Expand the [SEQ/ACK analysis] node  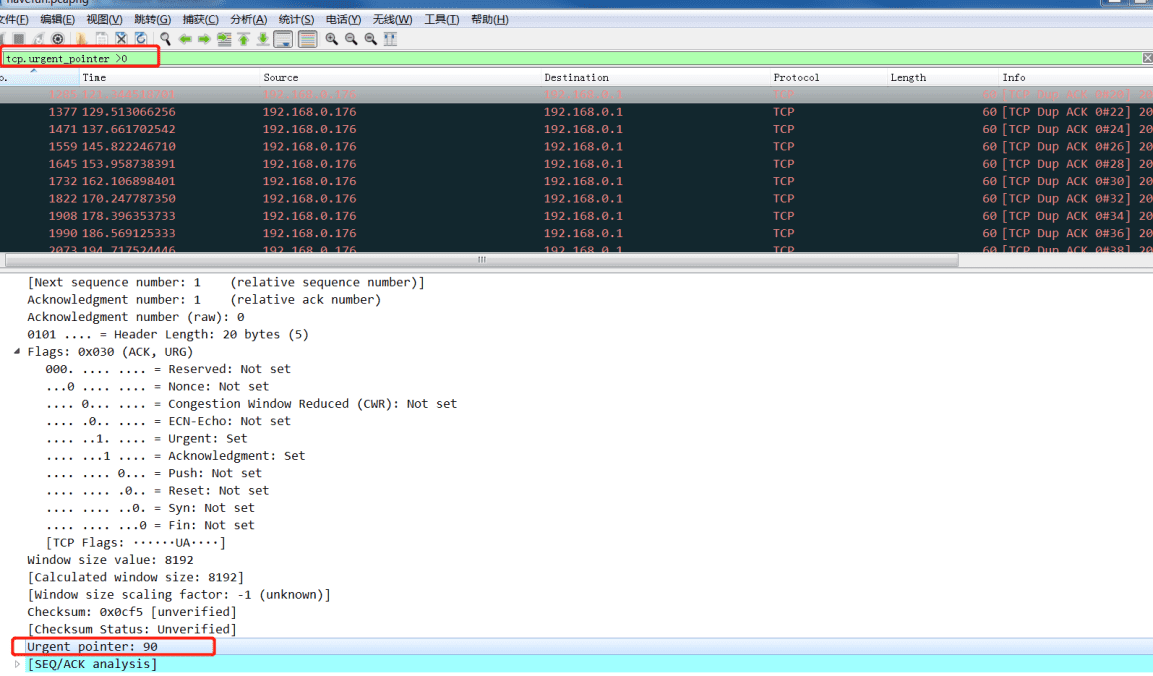[x=17, y=664]
